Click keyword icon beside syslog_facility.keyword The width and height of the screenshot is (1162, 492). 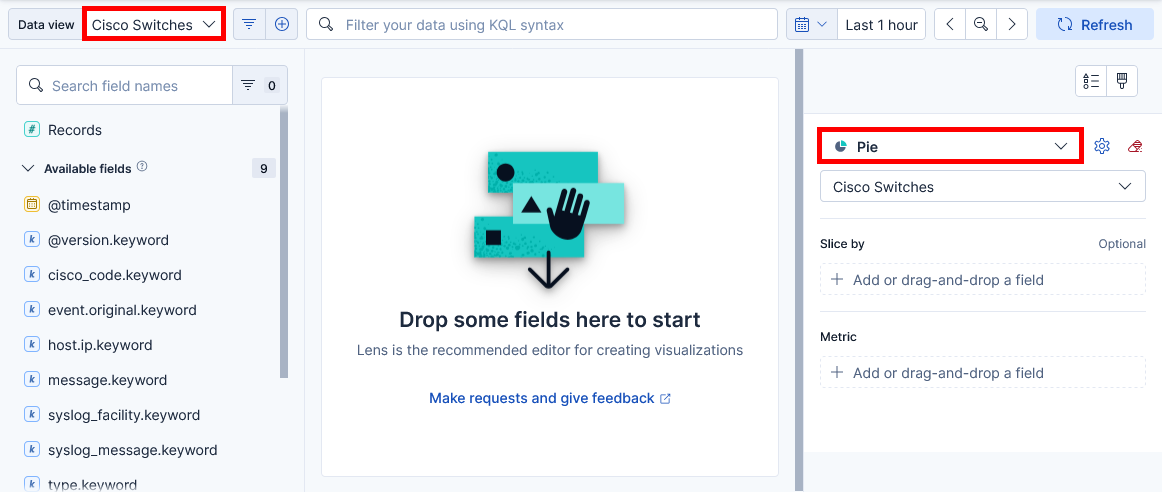(x=31, y=415)
